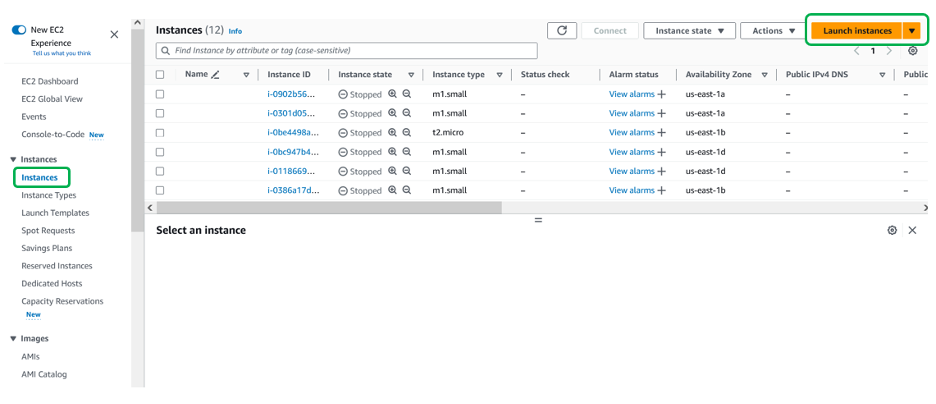Refresh the instances list
Screen dimensions: 936x404
click(x=562, y=31)
